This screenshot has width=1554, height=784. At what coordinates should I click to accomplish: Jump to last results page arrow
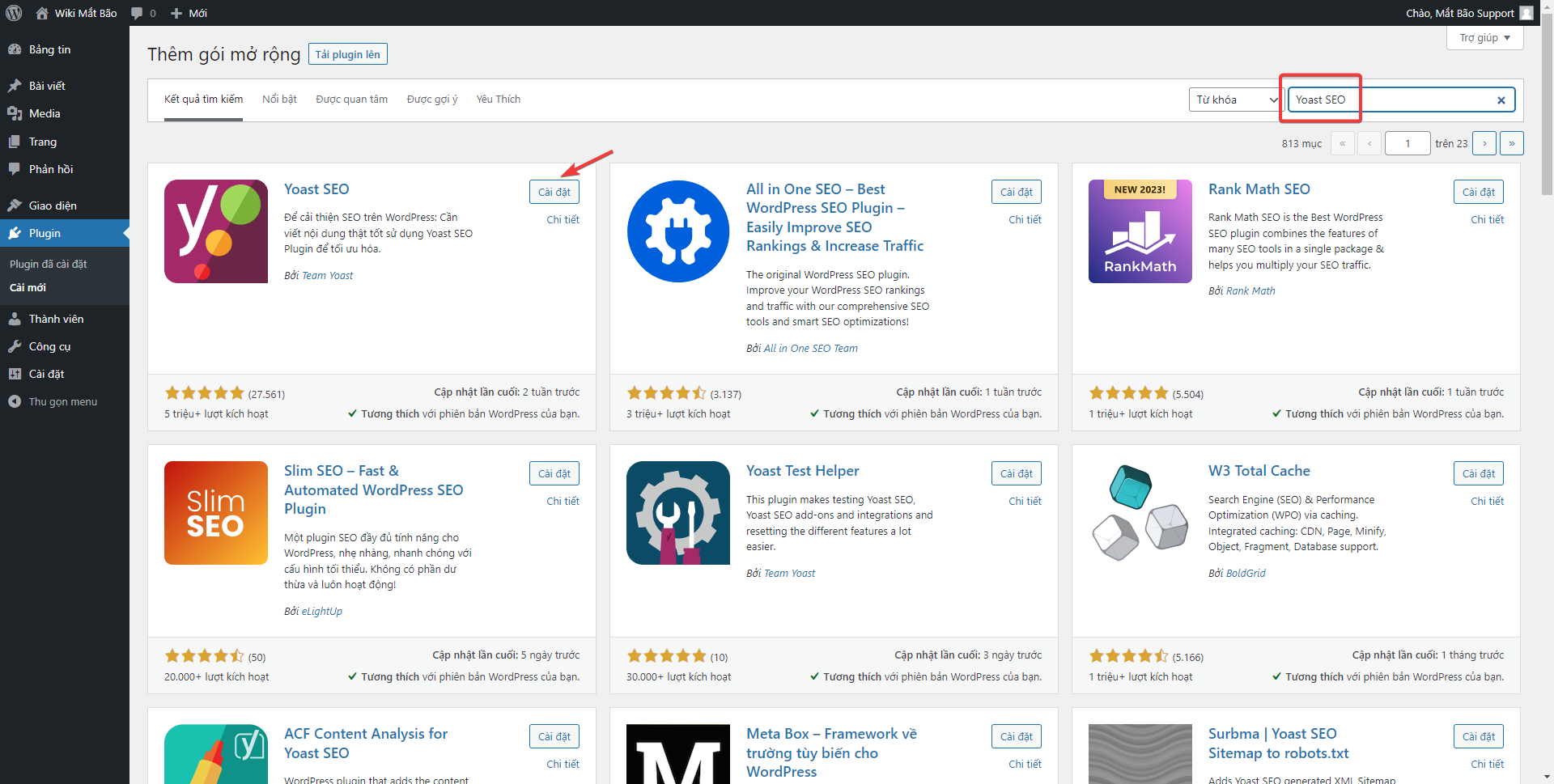[x=1512, y=143]
